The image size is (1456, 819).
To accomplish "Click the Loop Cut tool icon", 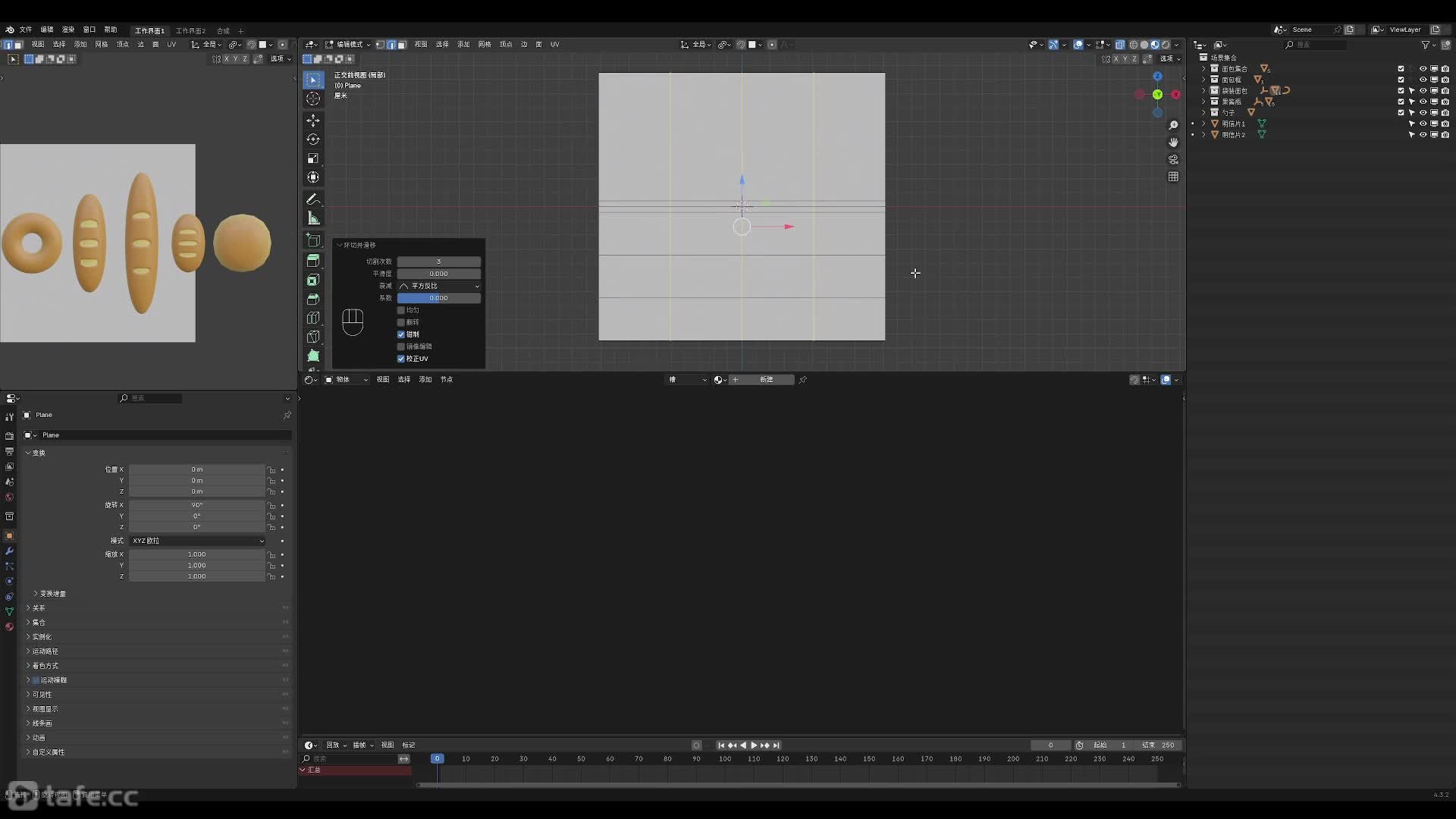I will coord(312,318).
